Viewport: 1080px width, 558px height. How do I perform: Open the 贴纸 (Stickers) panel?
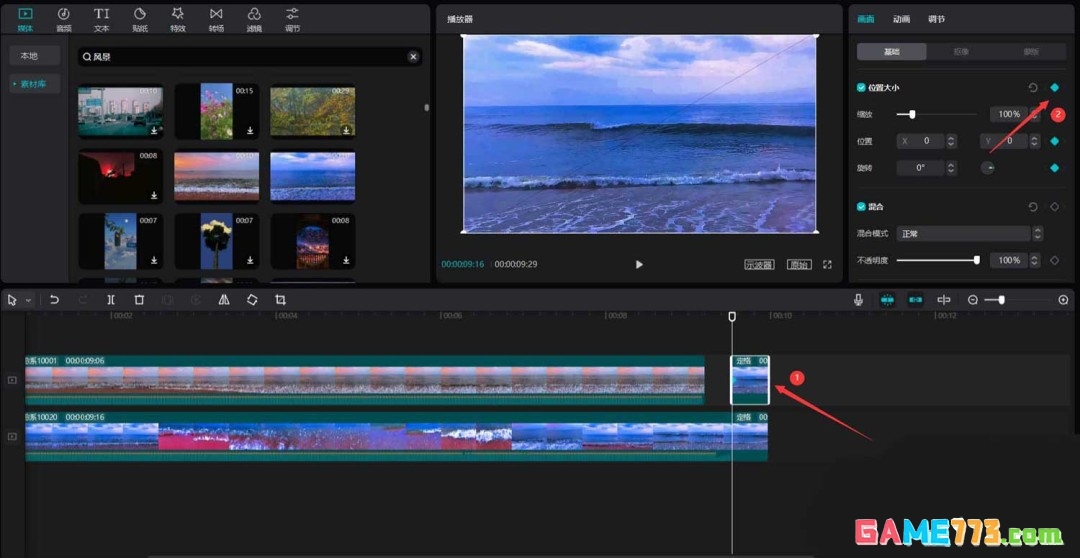pos(139,18)
